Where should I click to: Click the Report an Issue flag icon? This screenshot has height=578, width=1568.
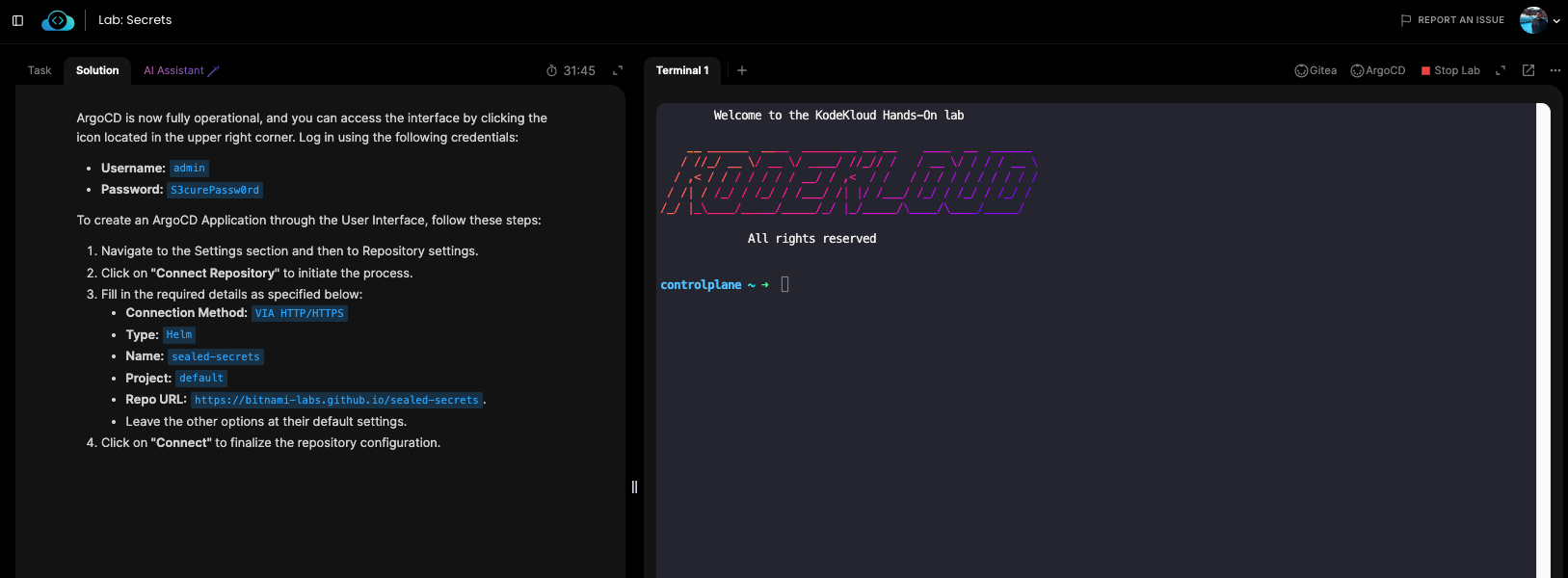1406,20
